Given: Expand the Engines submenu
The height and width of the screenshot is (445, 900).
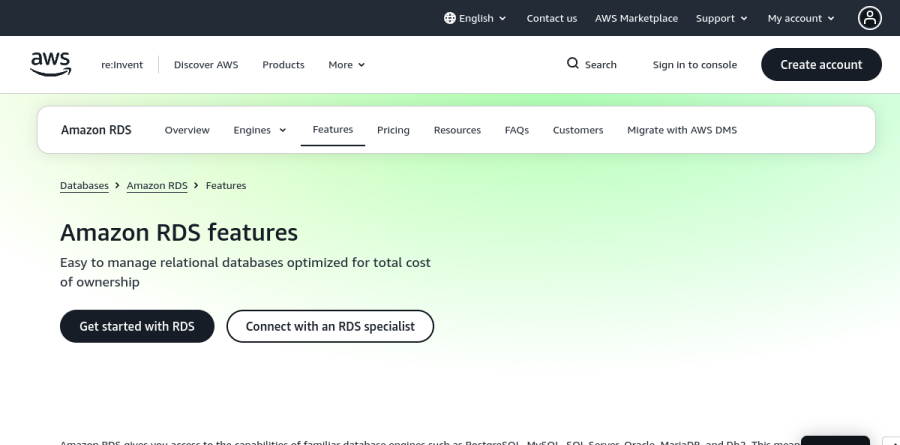Looking at the screenshot, I should (260, 130).
